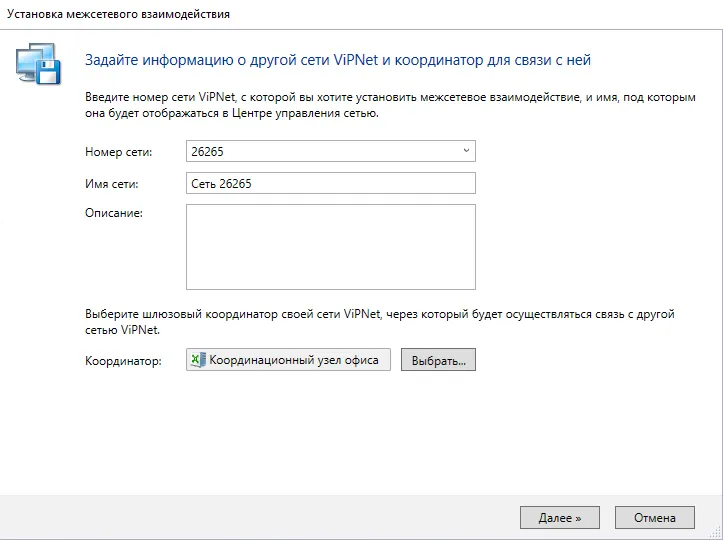The image size is (723, 540).
Task: Click the window title Установка межсетевого взаимодействия
Action: (x=119, y=14)
